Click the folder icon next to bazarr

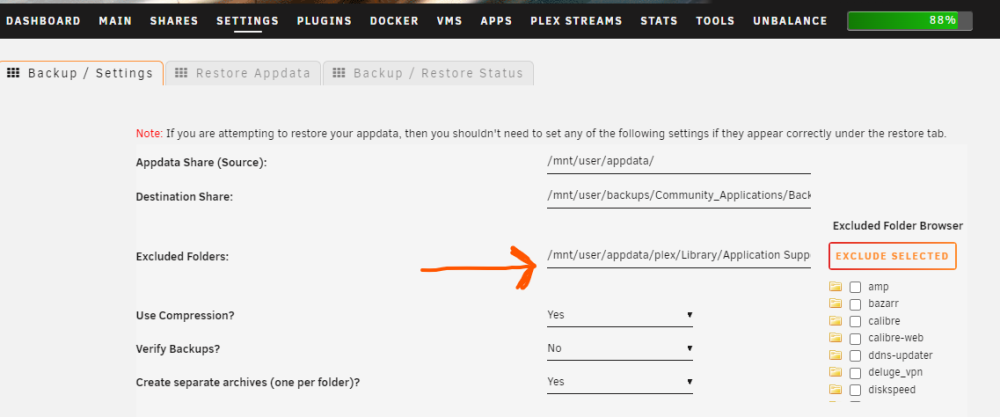[835, 304]
